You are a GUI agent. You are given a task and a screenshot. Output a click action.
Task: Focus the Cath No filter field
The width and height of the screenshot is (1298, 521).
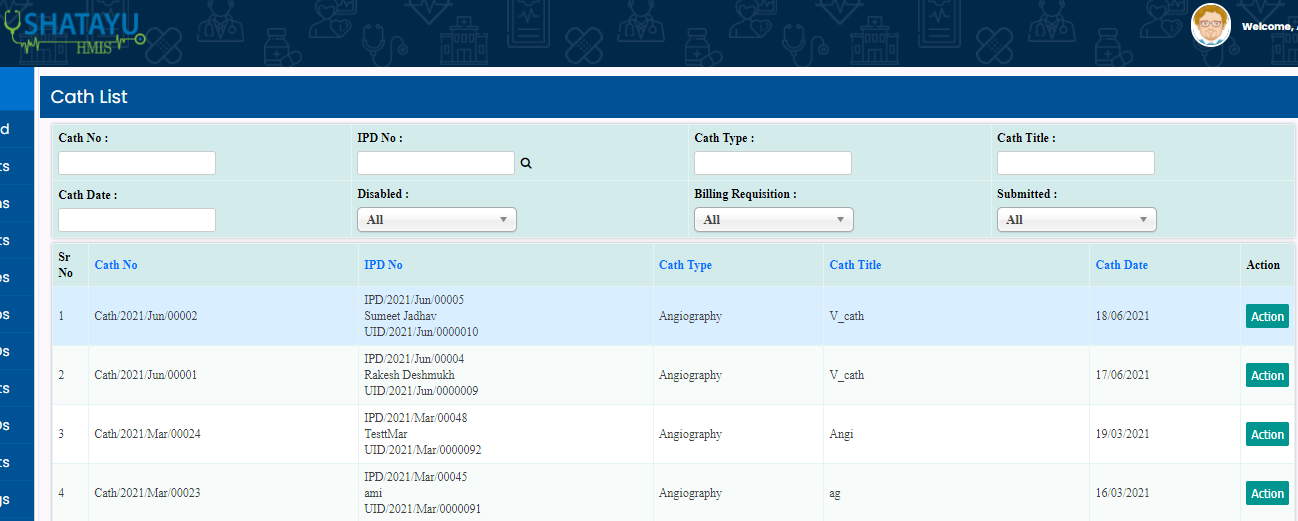[x=137, y=163]
